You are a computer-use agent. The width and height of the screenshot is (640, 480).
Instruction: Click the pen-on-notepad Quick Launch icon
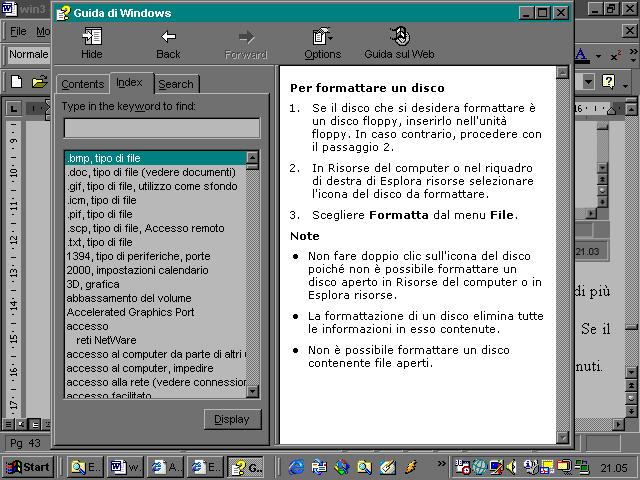(x=387, y=467)
